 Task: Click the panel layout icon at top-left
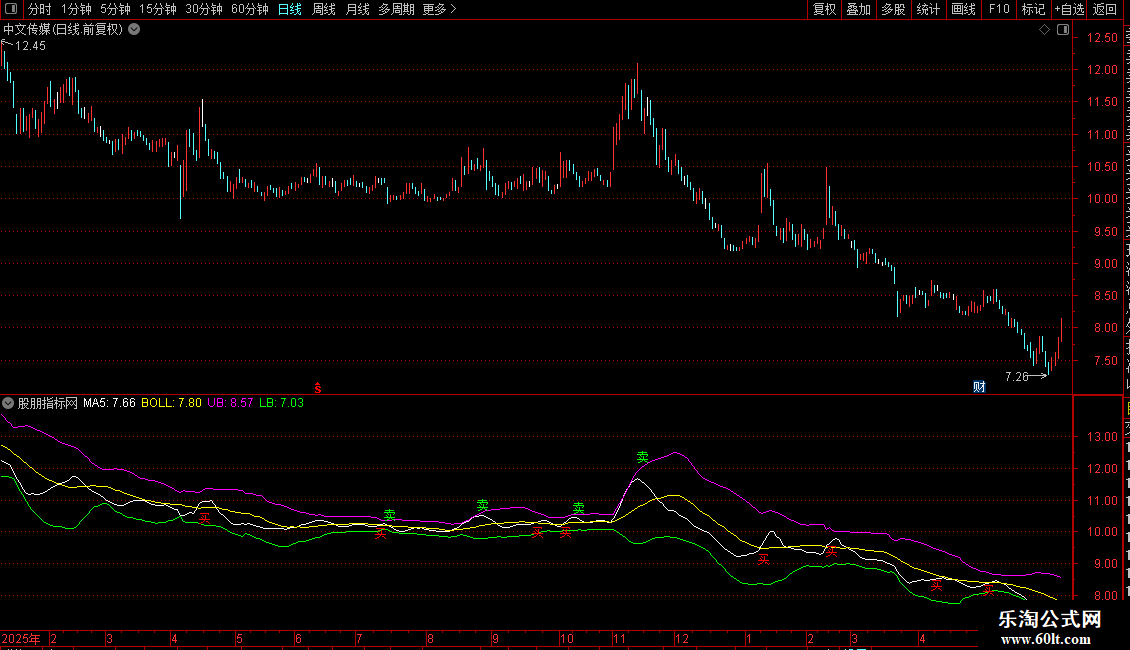point(11,9)
